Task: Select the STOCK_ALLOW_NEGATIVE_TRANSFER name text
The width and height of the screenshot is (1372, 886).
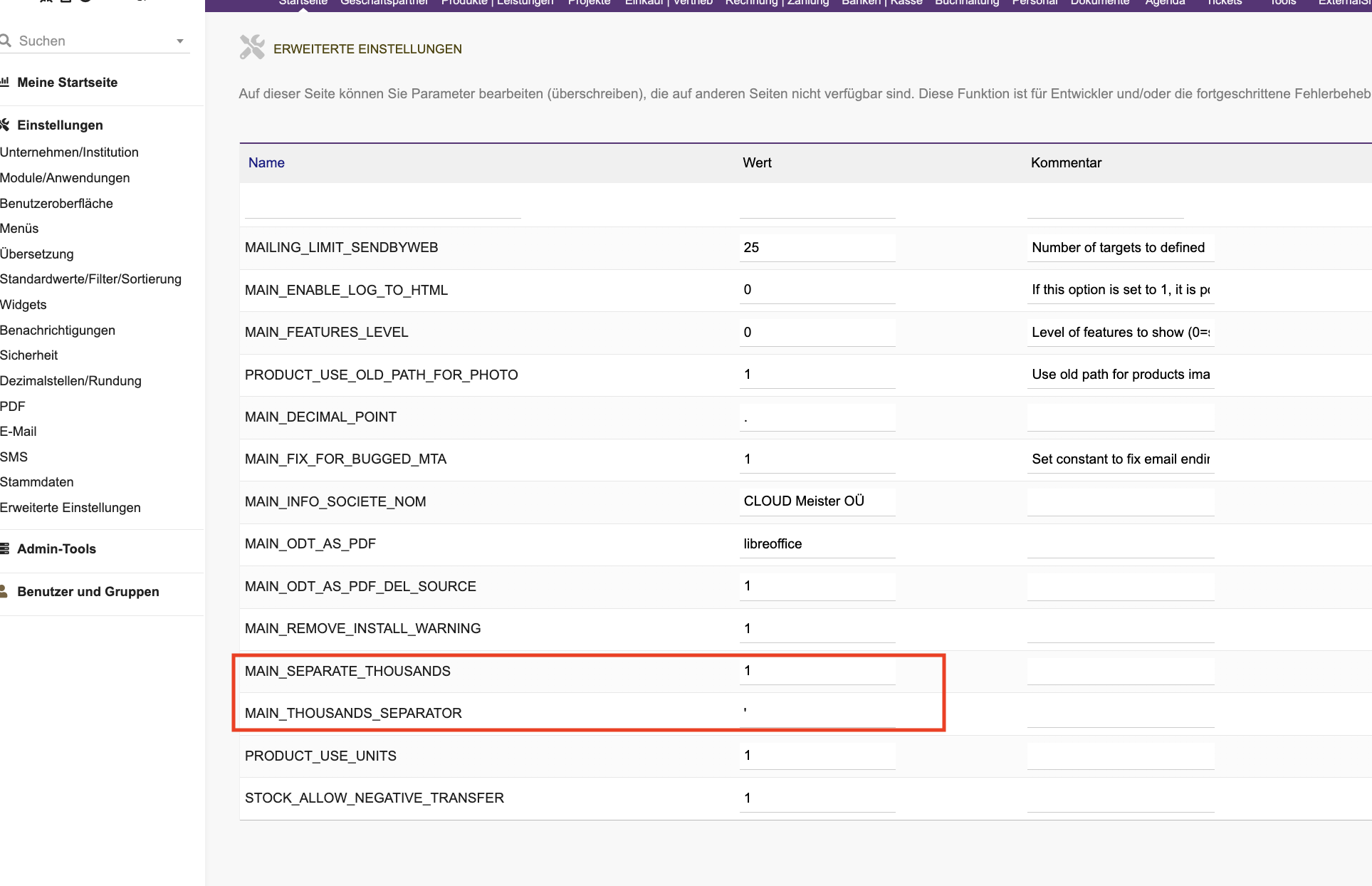Action: click(375, 798)
